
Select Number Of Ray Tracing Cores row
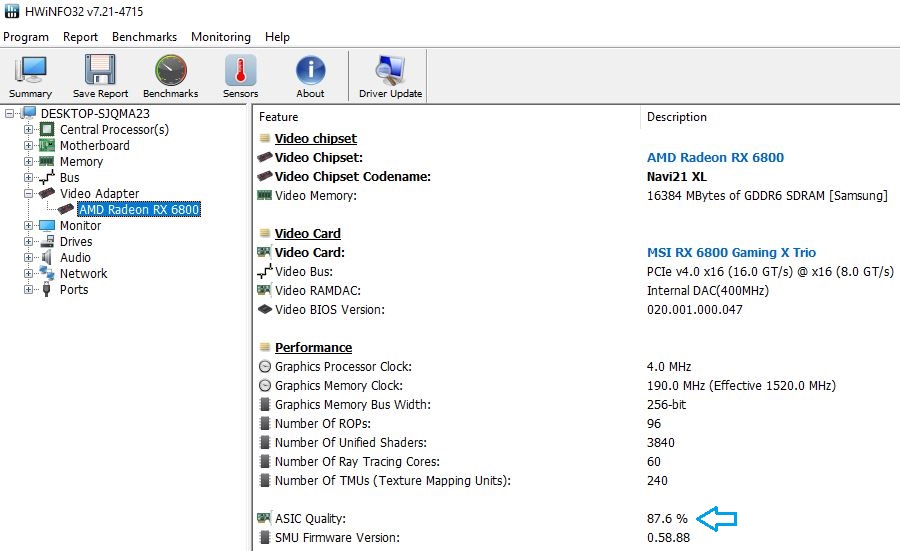[x=577, y=461]
